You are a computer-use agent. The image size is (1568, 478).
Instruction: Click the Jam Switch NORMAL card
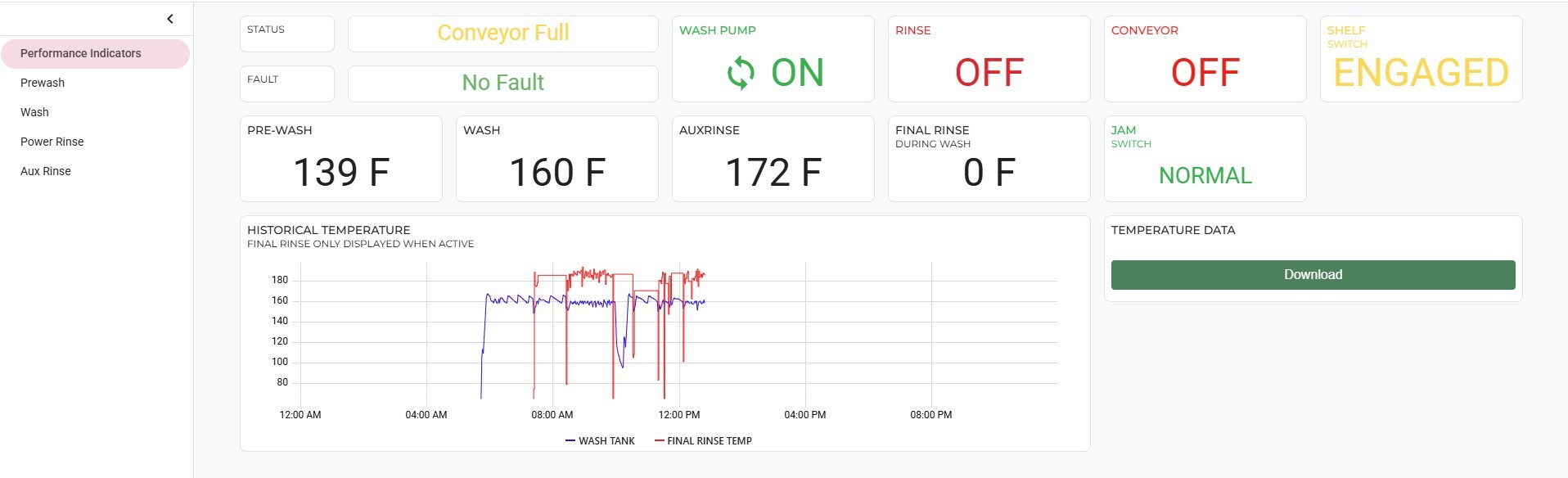click(1205, 159)
